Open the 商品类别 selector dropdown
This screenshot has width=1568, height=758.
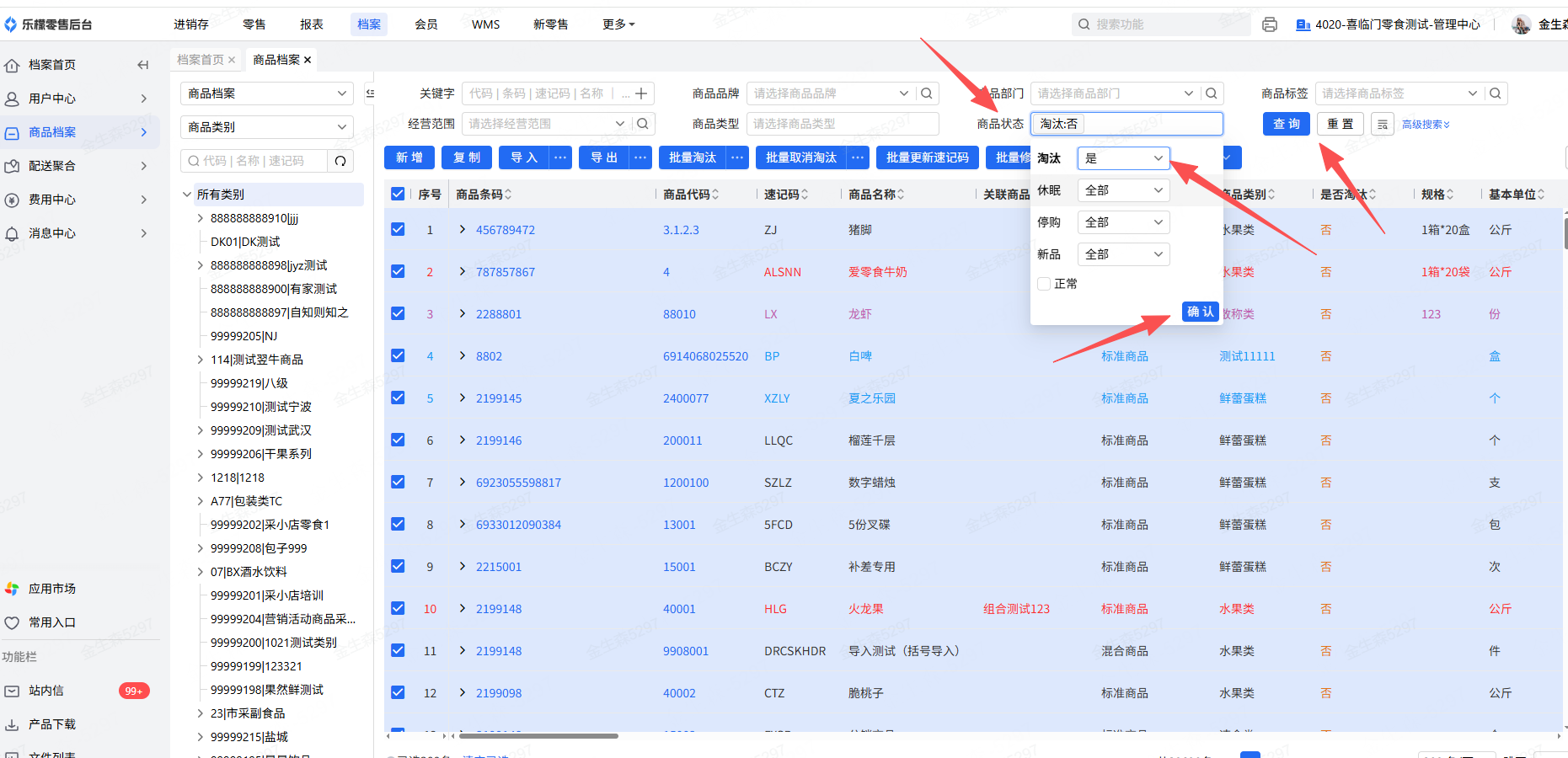[267, 127]
